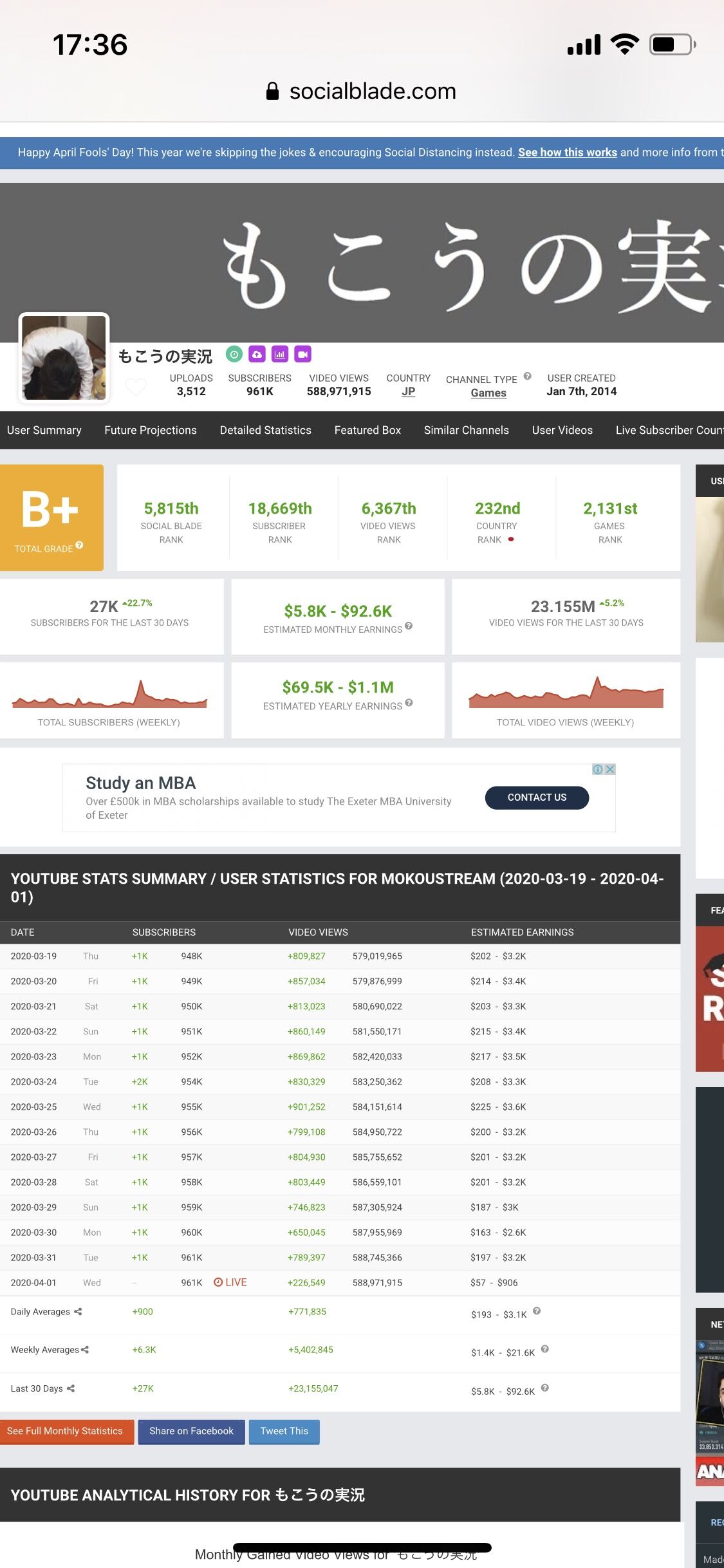
Task: Click CONTACT US button in the ad
Action: tap(537, 798)
